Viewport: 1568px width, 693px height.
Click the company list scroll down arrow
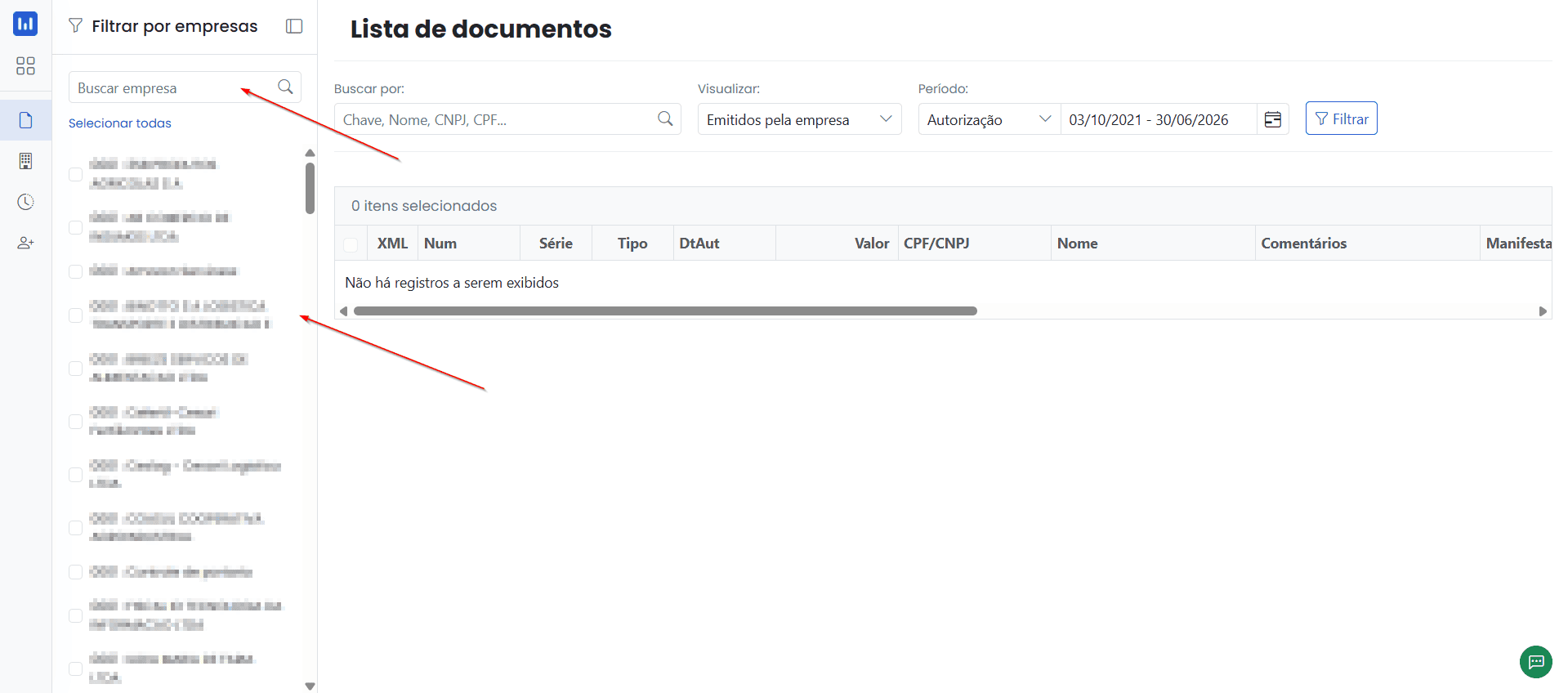(x=310, y=686)
